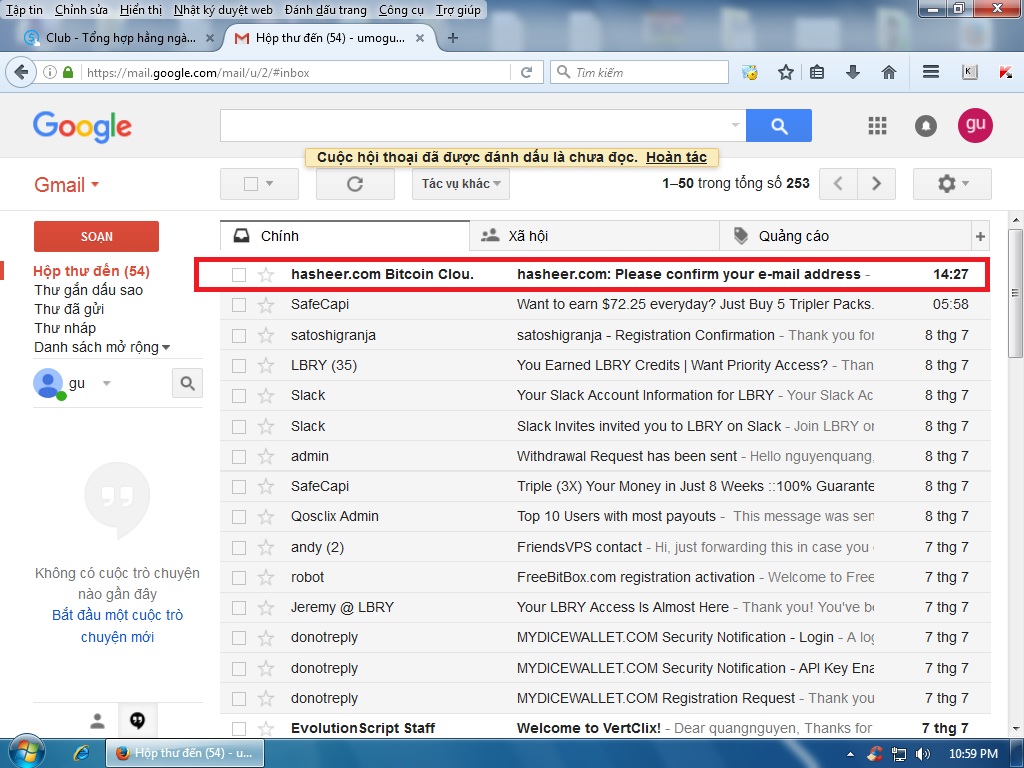Show the site identity lock icon
The height and width of the screenshot is (768, 1024).
tap(68, 72)
